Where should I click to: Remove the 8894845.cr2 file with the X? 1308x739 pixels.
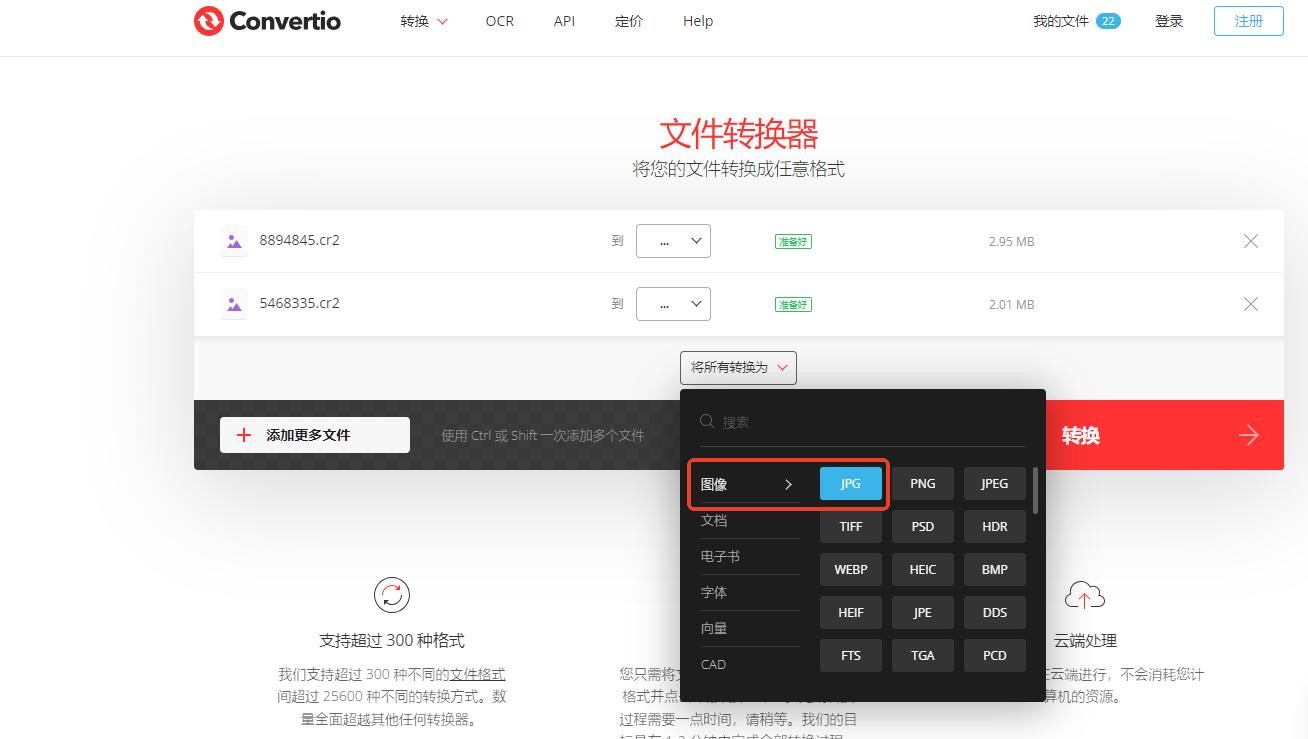point(1250,241)
